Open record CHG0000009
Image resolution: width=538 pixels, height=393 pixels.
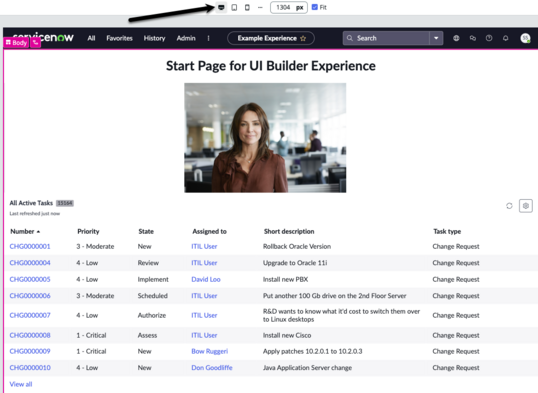[30, 351]
